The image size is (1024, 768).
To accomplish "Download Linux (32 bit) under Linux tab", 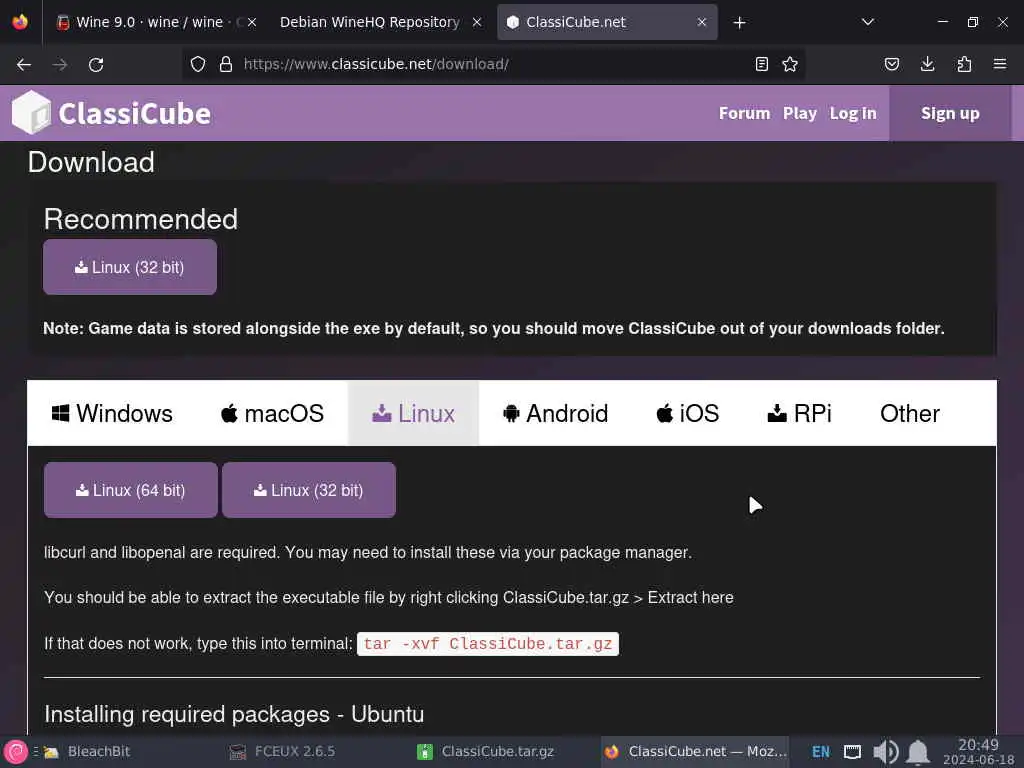I will 309,490.
